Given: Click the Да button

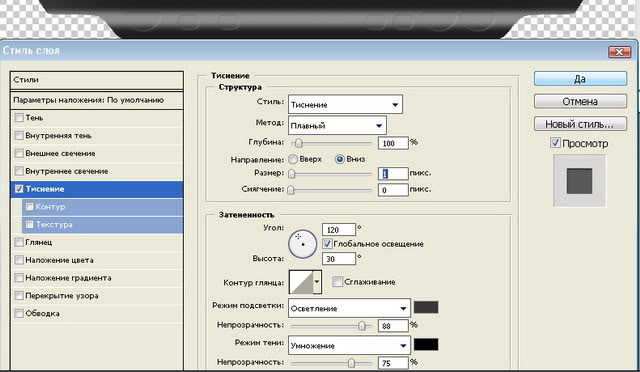Looking at the screenshot, I should pyautogui.click(x=580, y=79).
